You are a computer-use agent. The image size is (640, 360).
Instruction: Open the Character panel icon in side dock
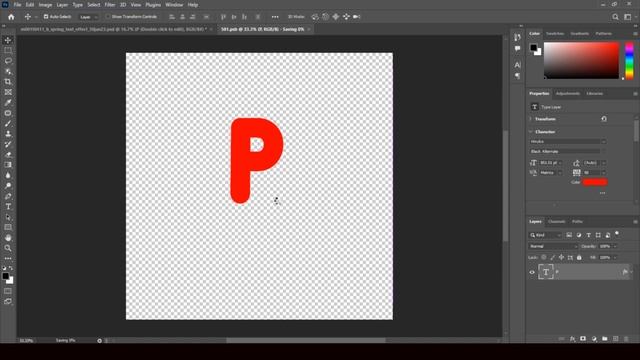[518, 65]
